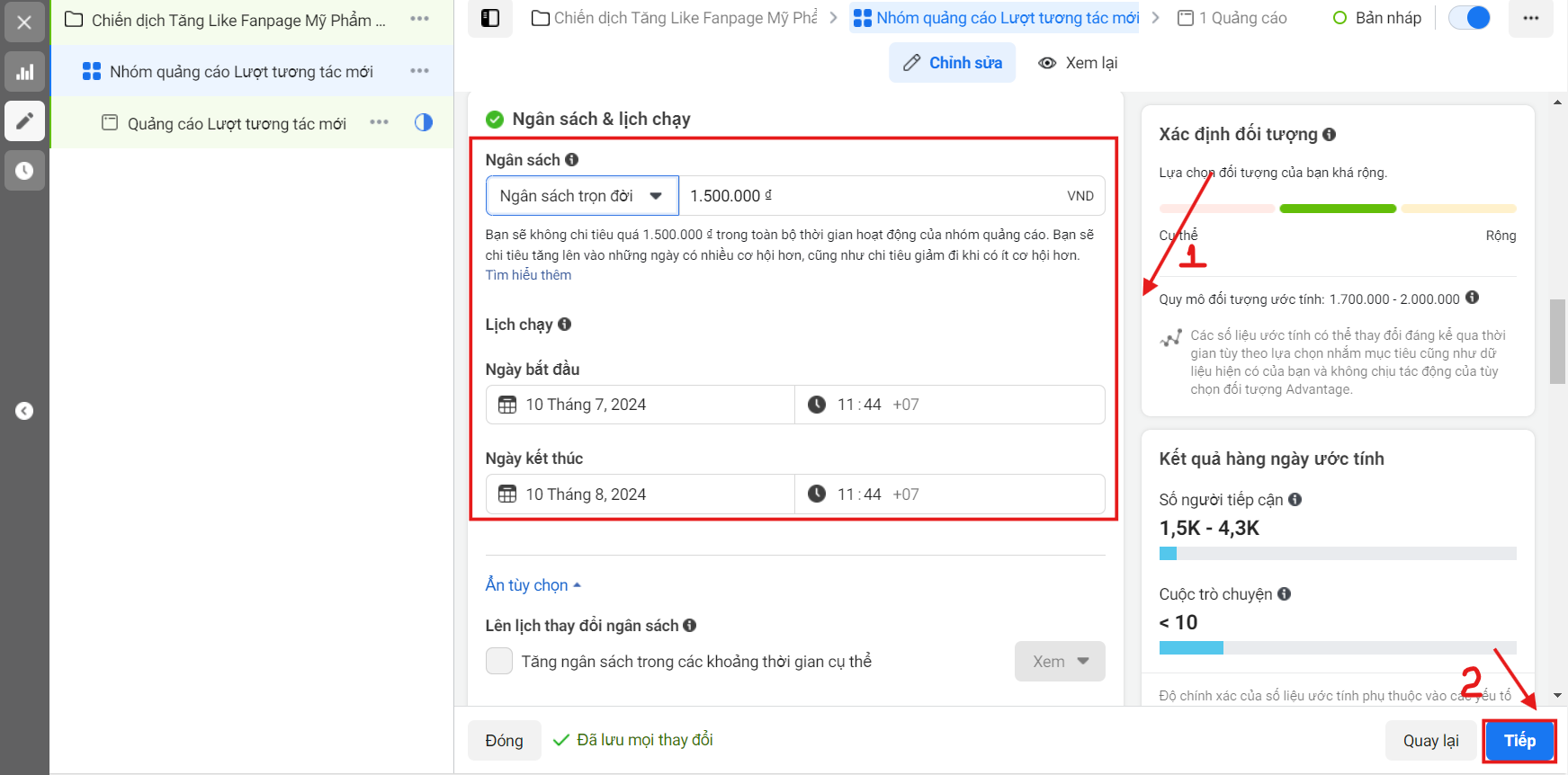Click the Số người tiếp cận estimate bar
Image resolution: width=1568 pixels, height=775 pixels.
(1338, 553)
